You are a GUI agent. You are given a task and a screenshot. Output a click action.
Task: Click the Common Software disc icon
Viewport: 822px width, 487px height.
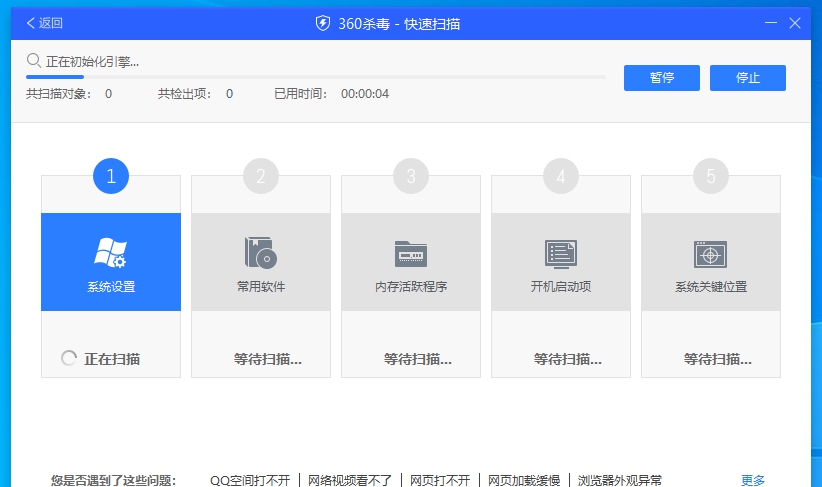pos(260,253)
